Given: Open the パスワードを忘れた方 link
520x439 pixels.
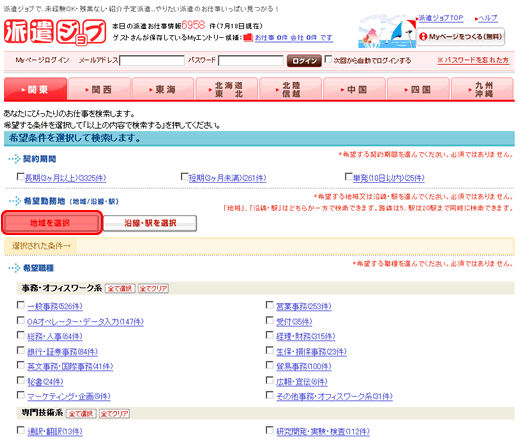Looking at the screenshot, I should 473,60.
